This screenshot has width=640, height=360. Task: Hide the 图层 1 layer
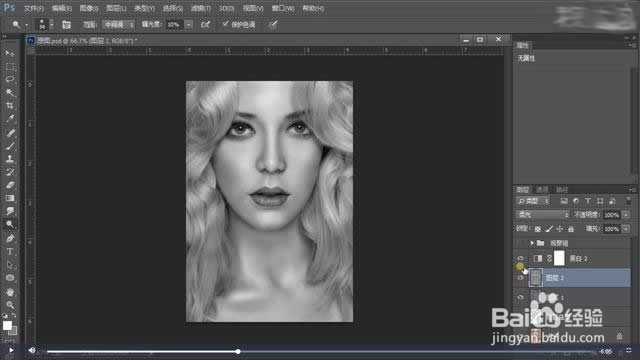520,297
